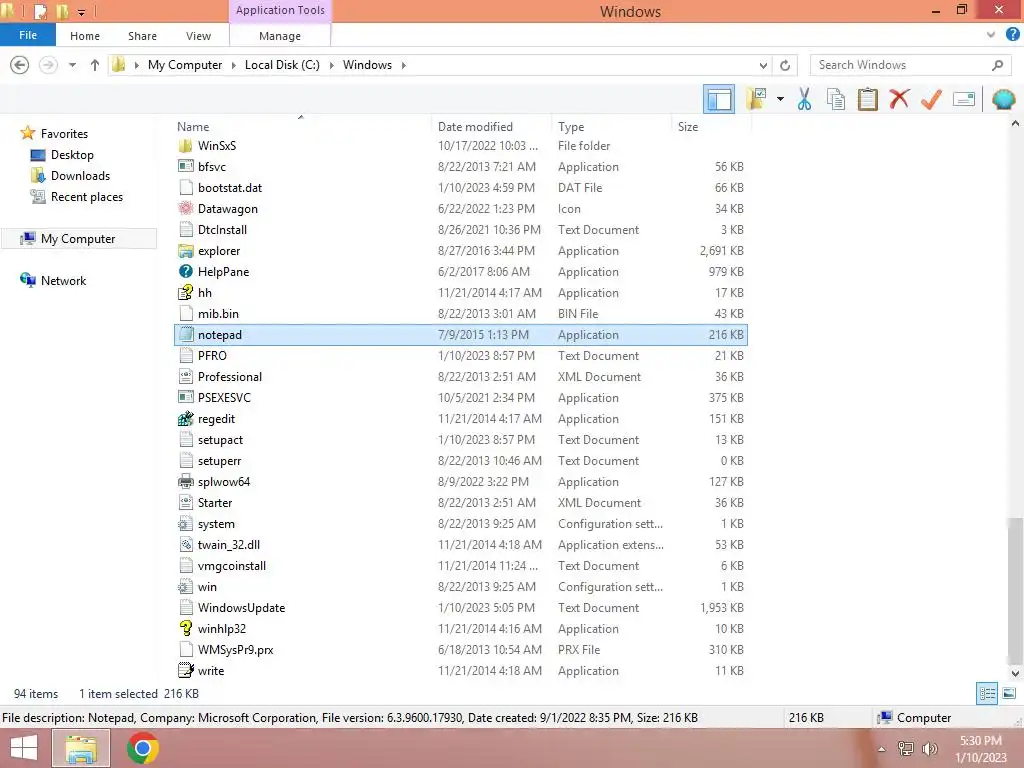Screen dimensions: 1024x768
Task: Select the winhlp32 file icon
Action: point(185,629)
